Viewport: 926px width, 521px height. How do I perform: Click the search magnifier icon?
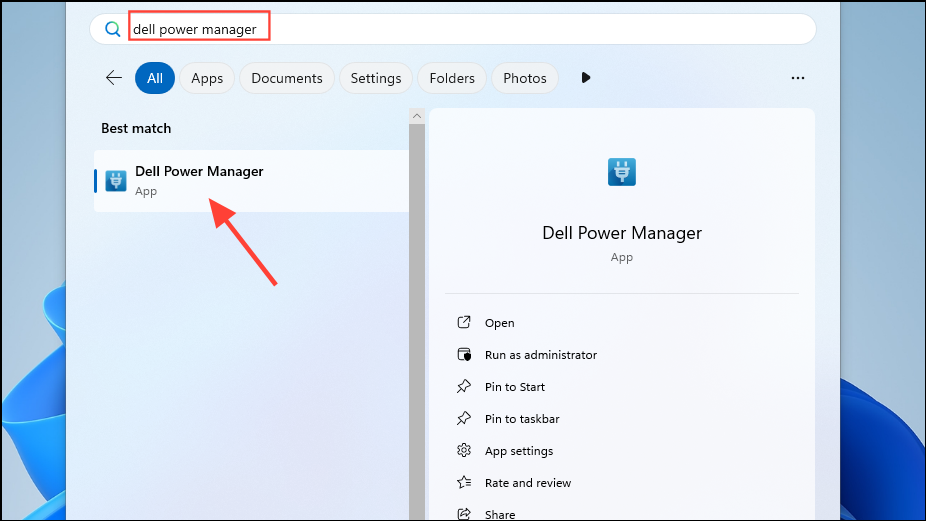(112, 29)
